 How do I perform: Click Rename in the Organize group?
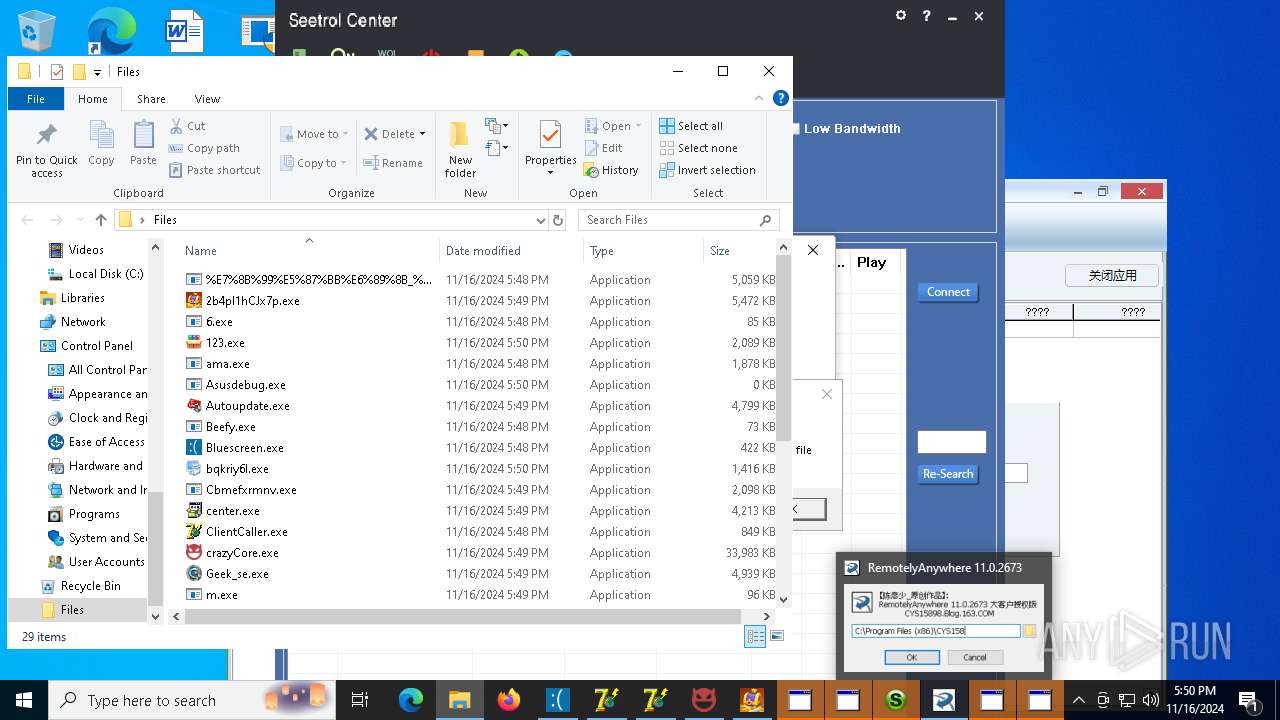(x=392, y=163)
